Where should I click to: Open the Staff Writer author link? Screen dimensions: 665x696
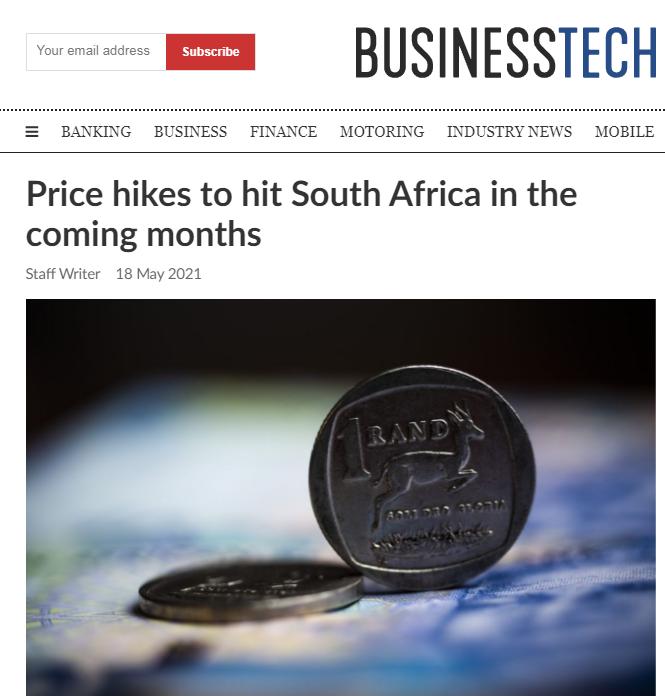[63, 274]
